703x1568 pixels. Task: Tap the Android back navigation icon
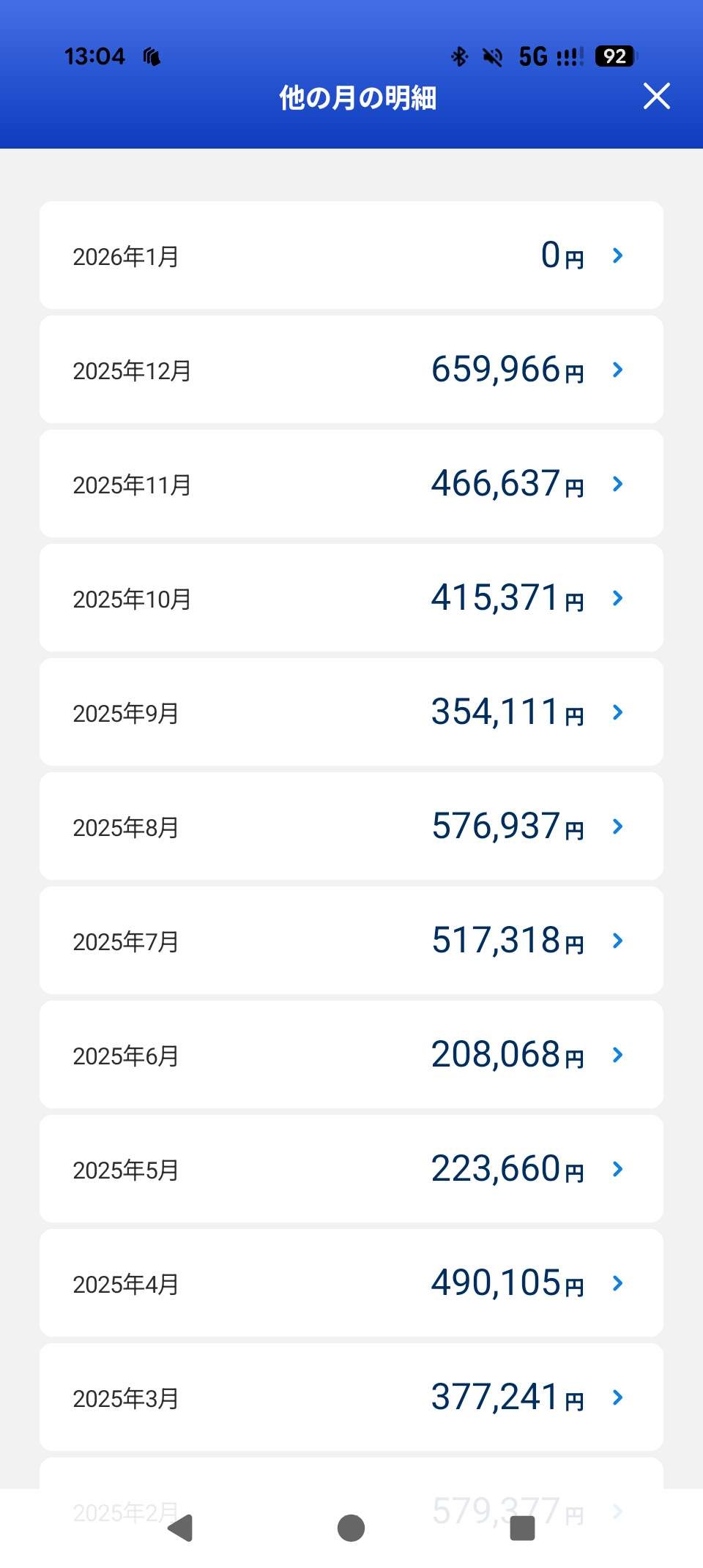coord(181,1528)
